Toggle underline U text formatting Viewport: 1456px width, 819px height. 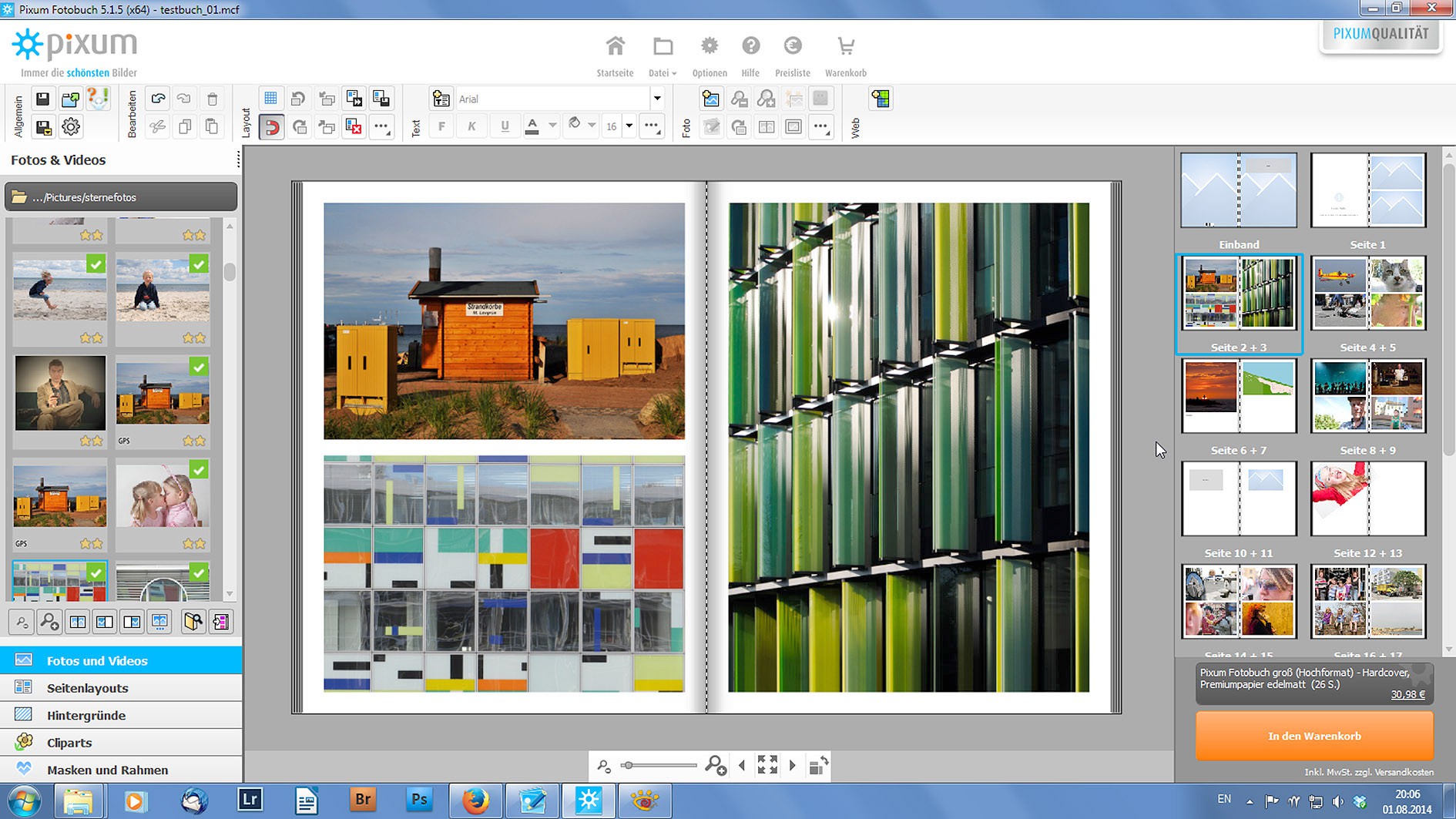point(505,127)
